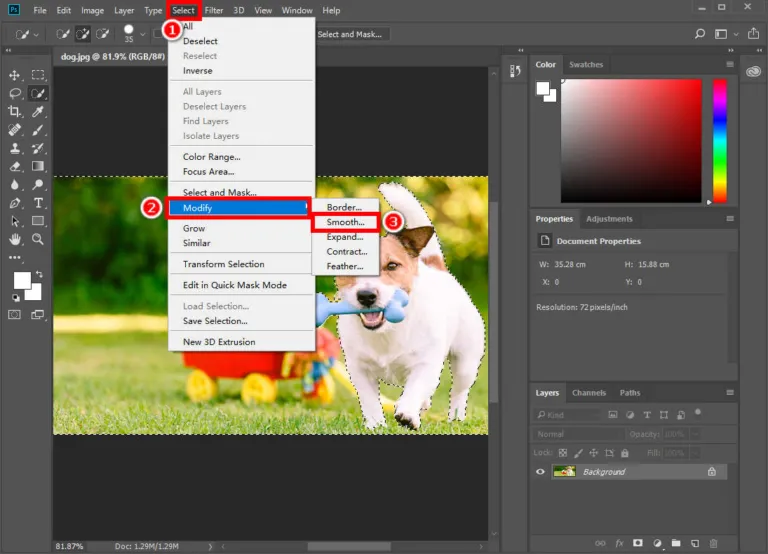Viewport: 768px width, 554px height.
Task: Select the Crop tool
Action: [15, 111]
